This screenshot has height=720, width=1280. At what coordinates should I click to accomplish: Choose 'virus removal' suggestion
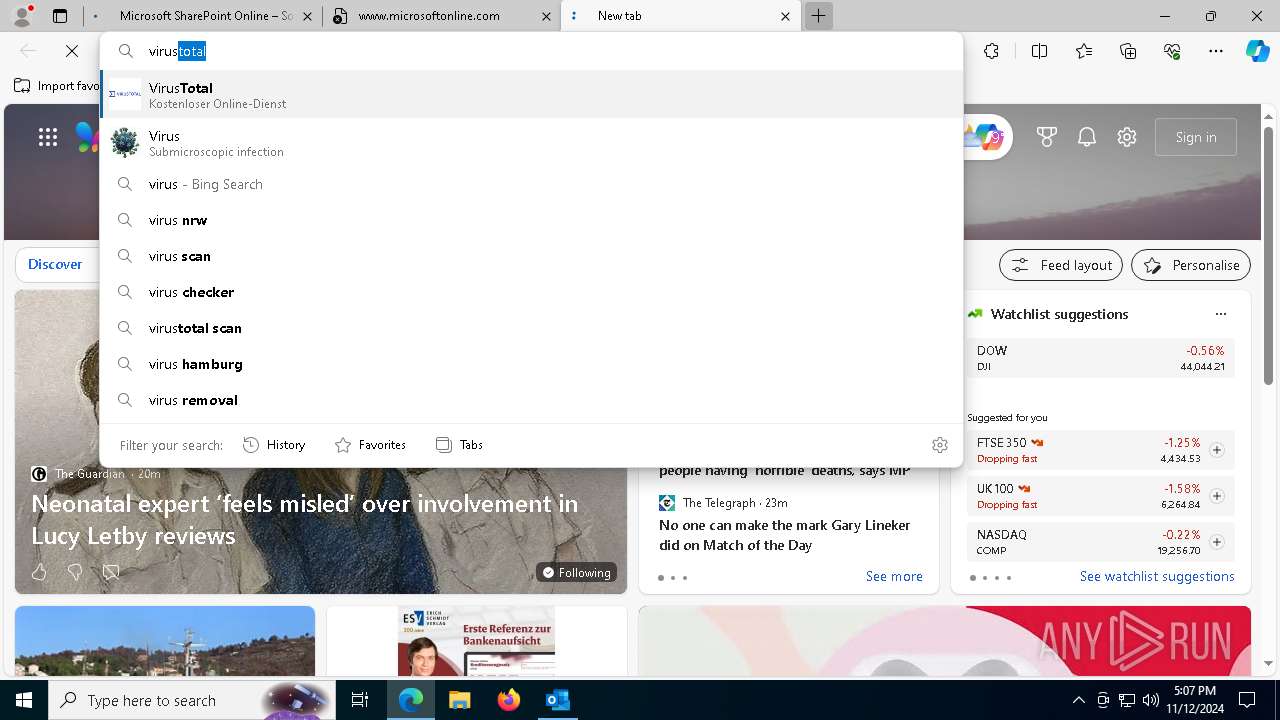click(x=531, y=400)
